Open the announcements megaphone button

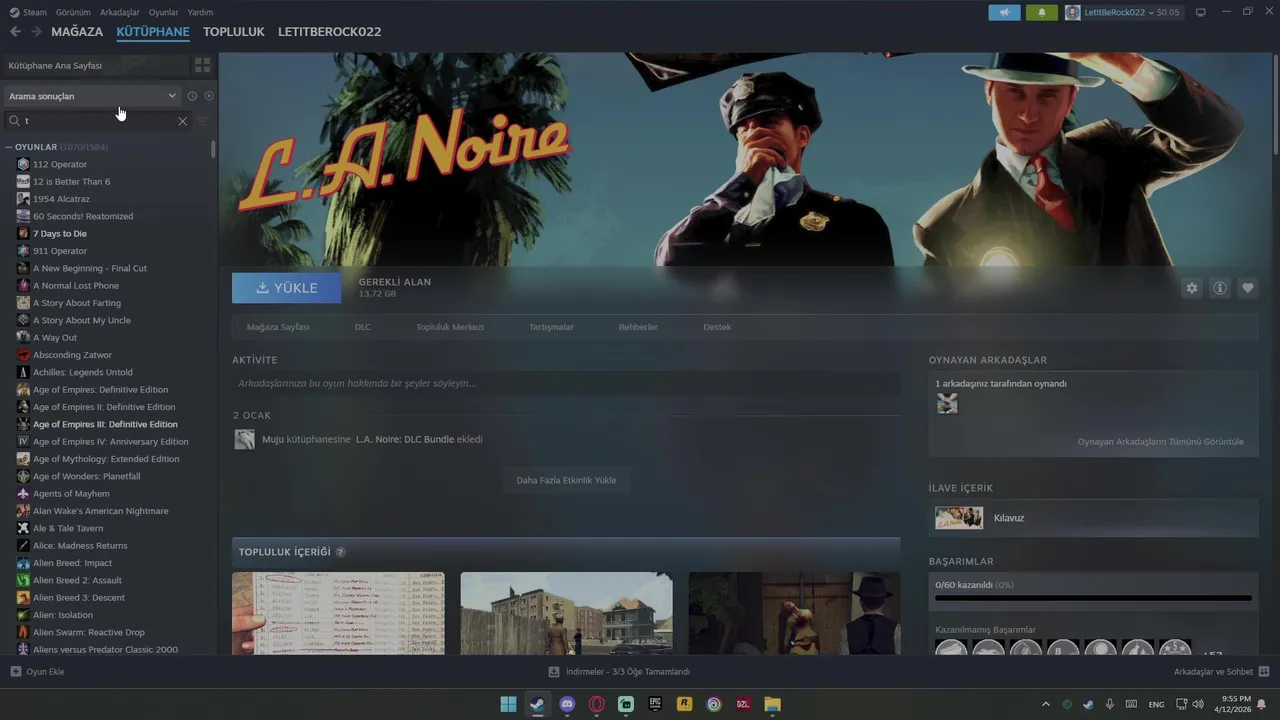pos(1004,12)
